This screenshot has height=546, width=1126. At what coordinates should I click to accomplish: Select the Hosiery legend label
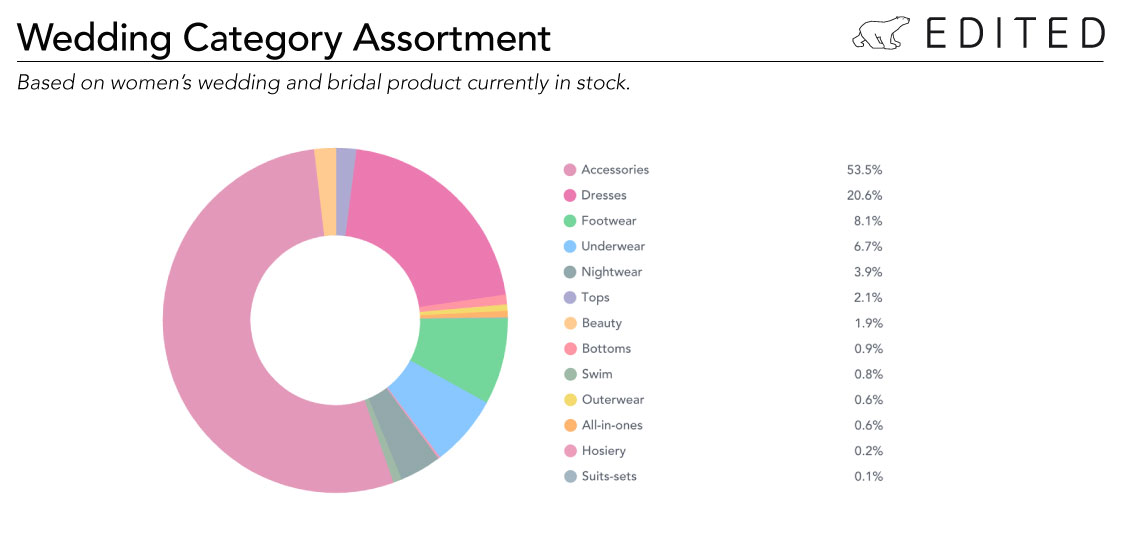click(603, 450)
